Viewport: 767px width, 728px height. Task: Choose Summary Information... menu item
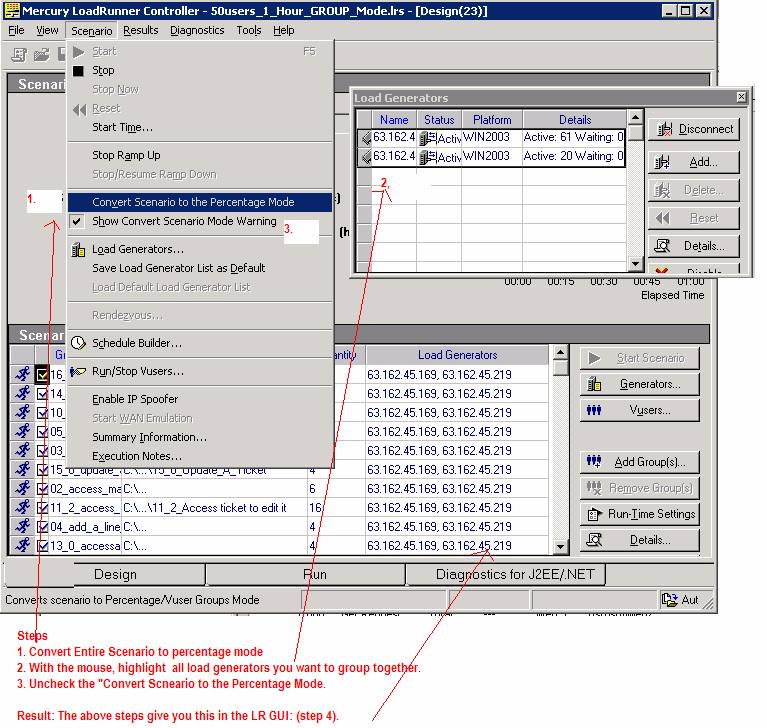point(200,437)
